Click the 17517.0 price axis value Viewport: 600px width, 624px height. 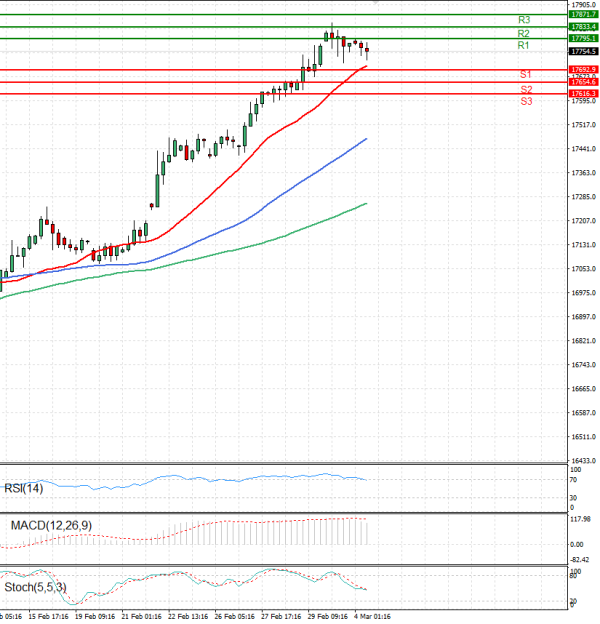click(x=584, y=125)
